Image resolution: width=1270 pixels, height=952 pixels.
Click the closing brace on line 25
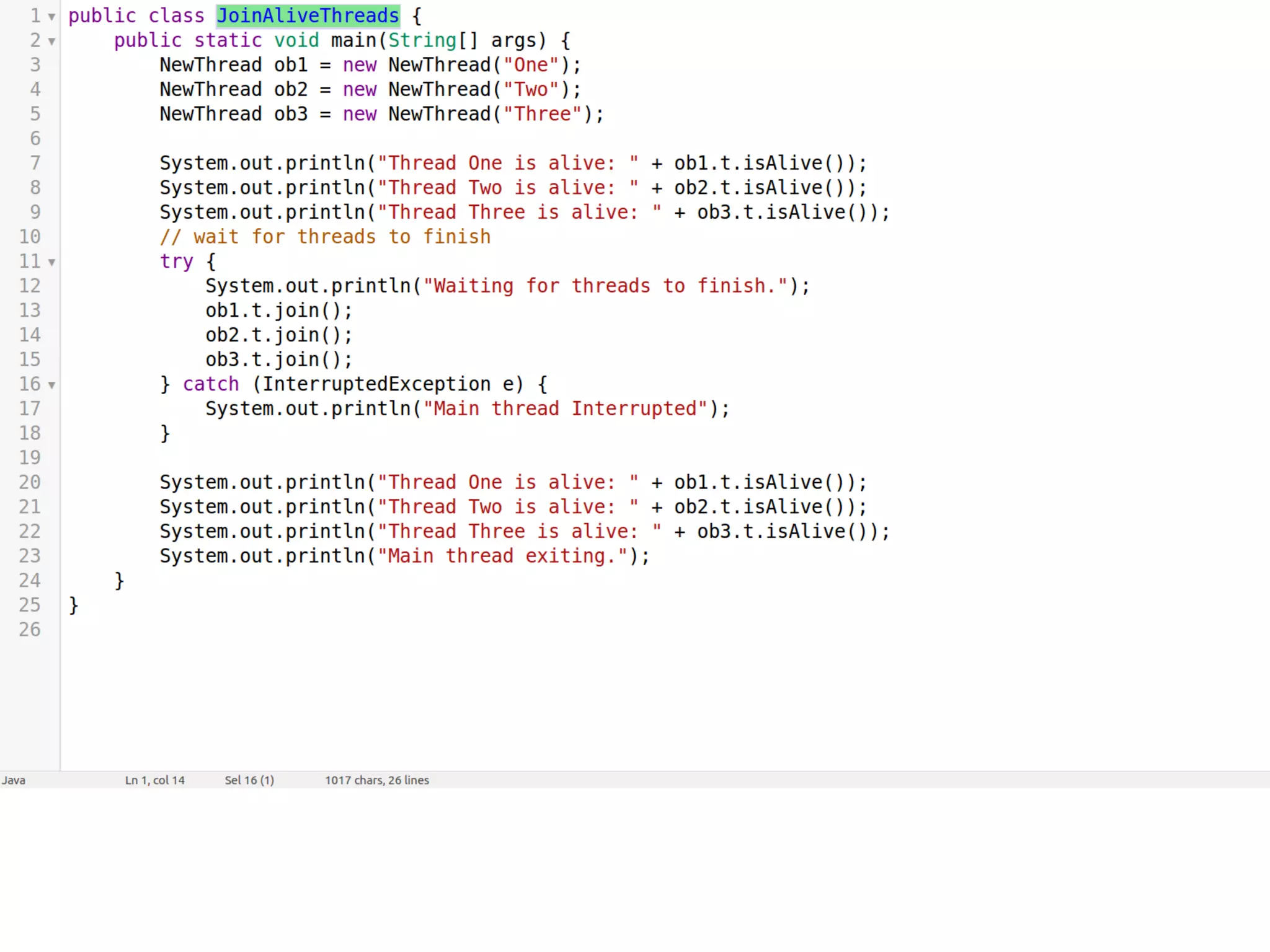pyautogui.click(x=74, y=605)
